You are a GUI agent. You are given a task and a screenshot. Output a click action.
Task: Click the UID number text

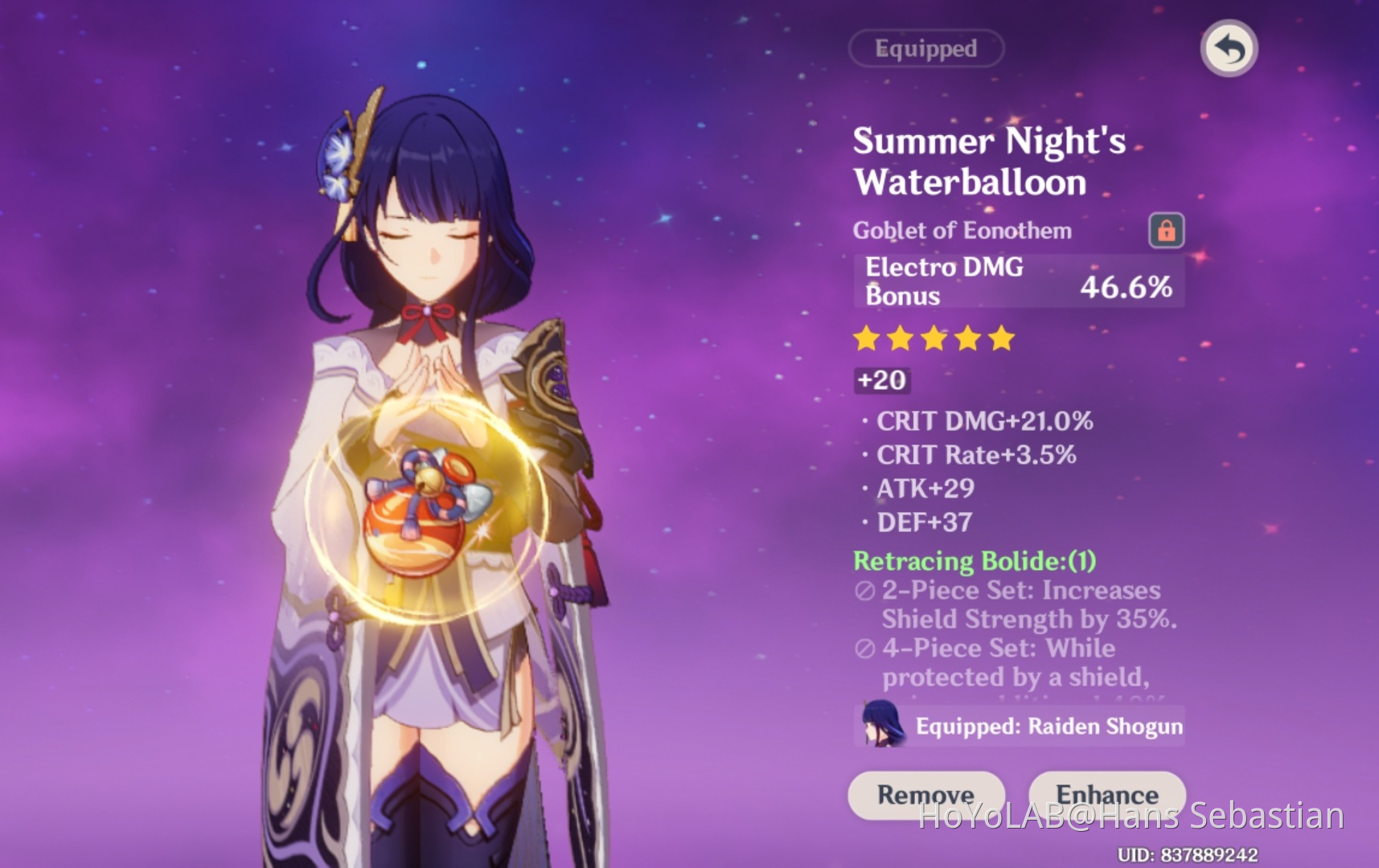[1188, 855]
